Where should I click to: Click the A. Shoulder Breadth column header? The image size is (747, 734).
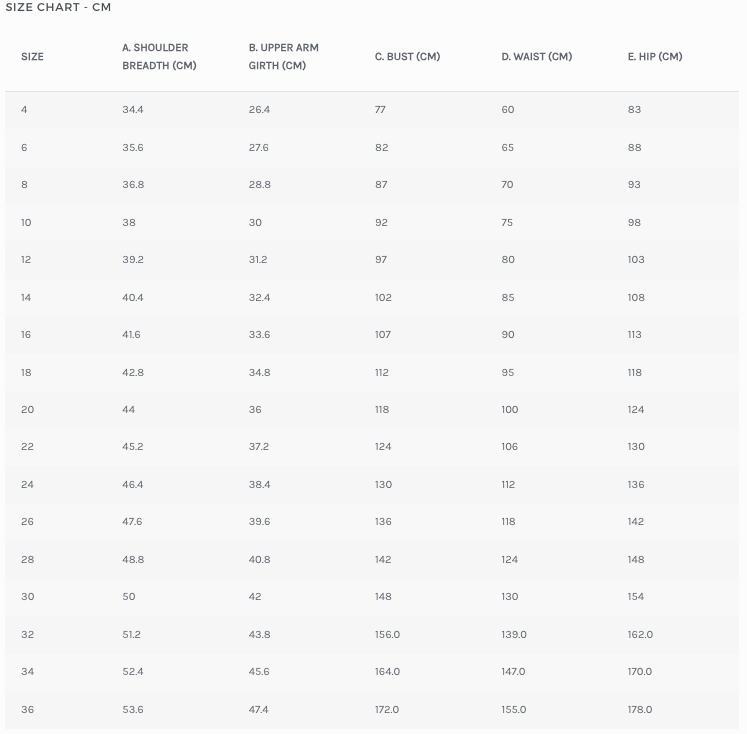(159, 57)
